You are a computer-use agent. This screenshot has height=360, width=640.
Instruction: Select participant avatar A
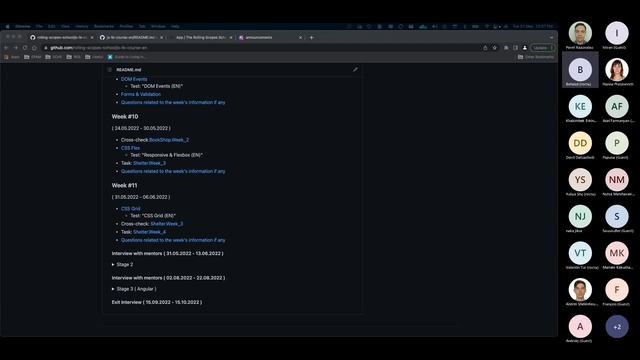pyautogui.click(x=580, y=327)
